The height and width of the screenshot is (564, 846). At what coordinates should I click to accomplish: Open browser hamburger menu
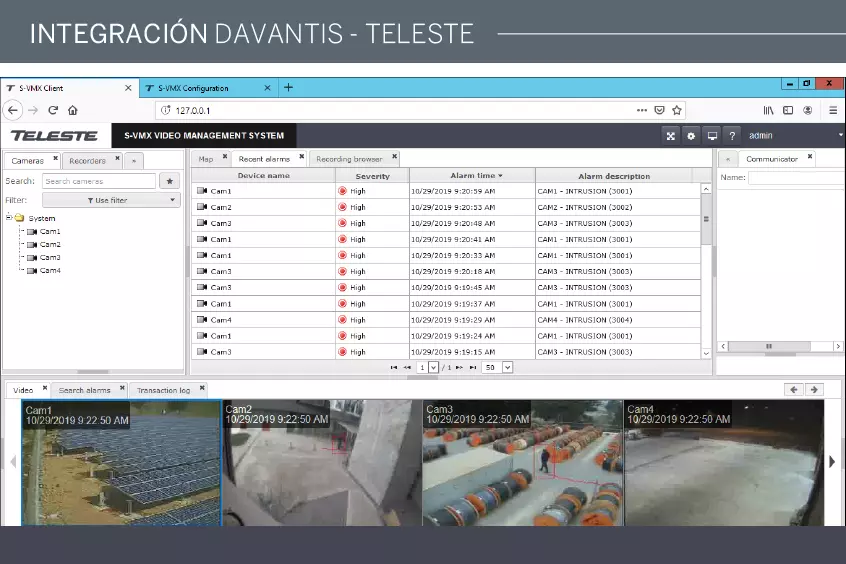point(833,110)
